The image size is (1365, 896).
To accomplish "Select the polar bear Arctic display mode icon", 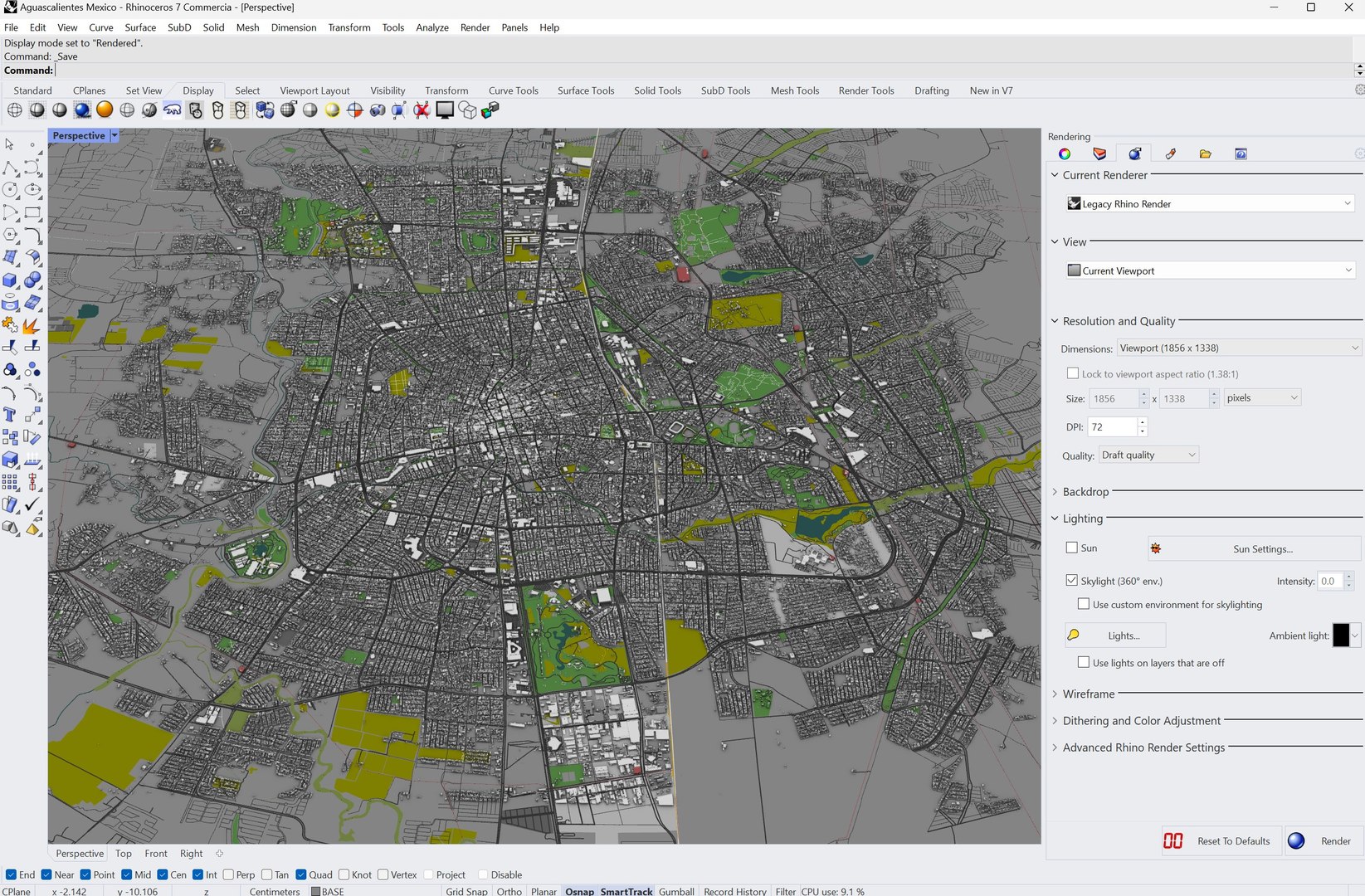I will pyautogui.click(x=172, y=110).
